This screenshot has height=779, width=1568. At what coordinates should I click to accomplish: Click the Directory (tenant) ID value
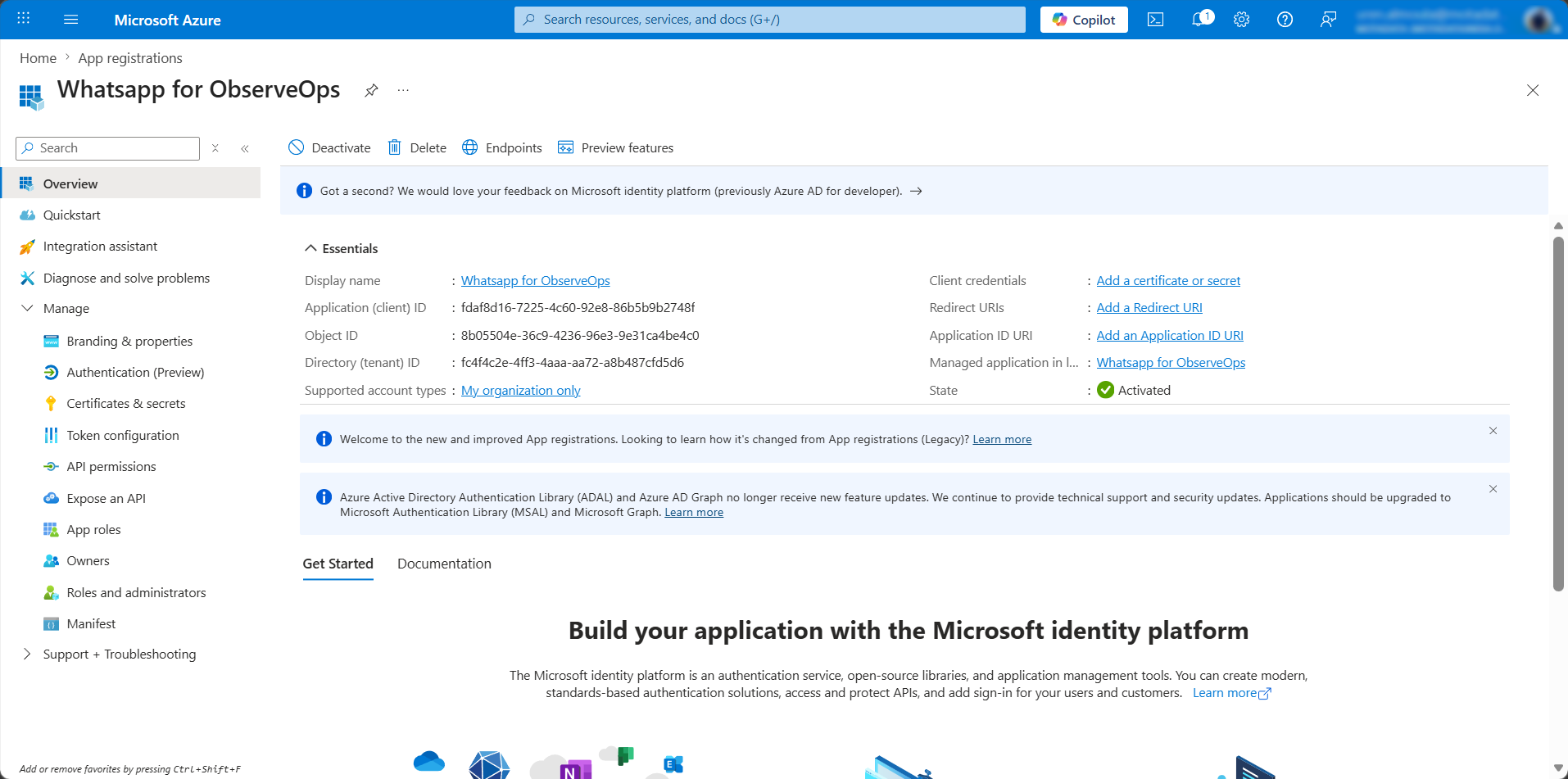point(573,363)
